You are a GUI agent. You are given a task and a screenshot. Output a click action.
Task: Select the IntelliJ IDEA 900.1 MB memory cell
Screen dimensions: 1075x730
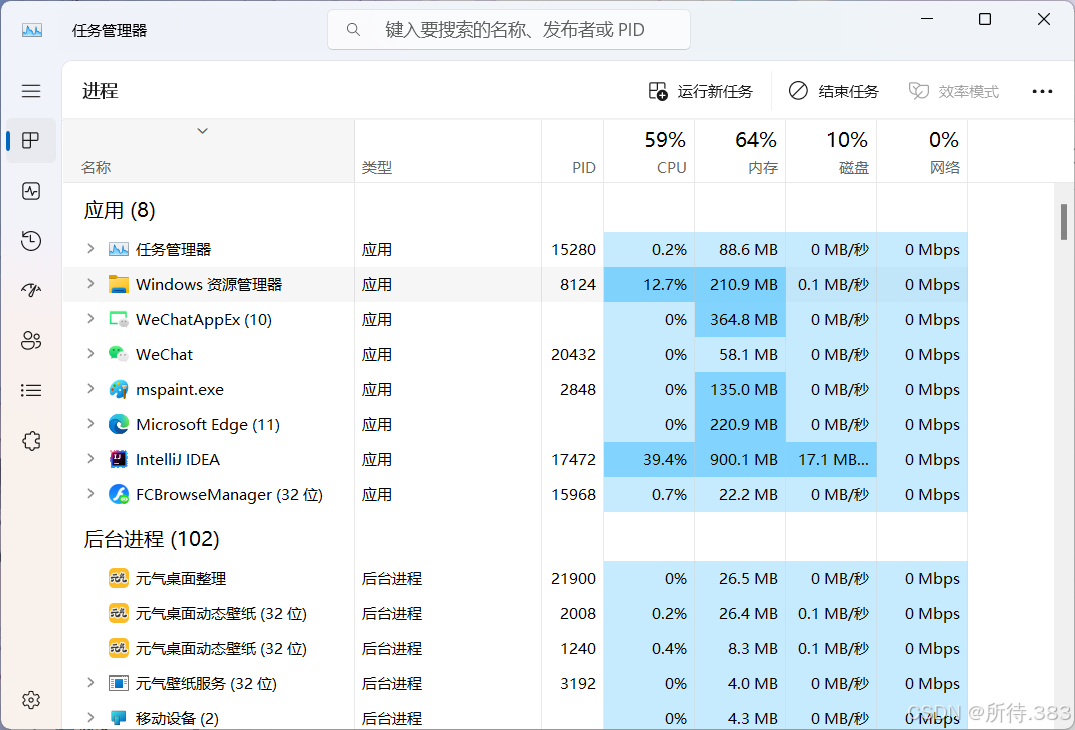pos(740,459)
